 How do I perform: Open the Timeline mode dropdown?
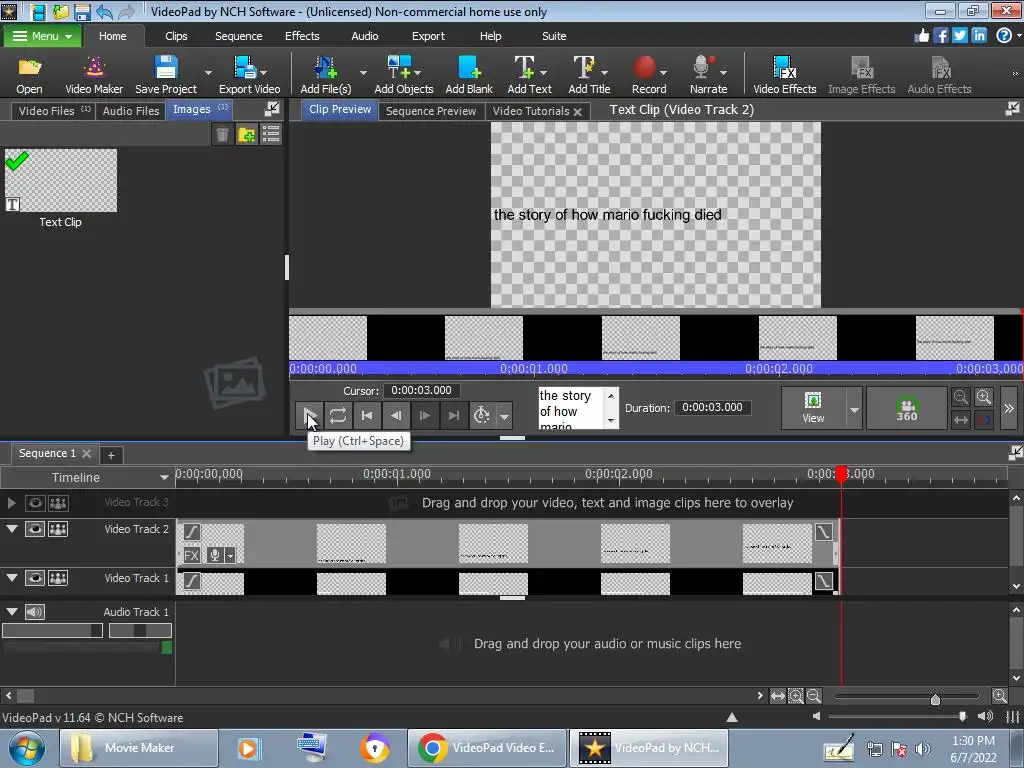pos(164,478)
